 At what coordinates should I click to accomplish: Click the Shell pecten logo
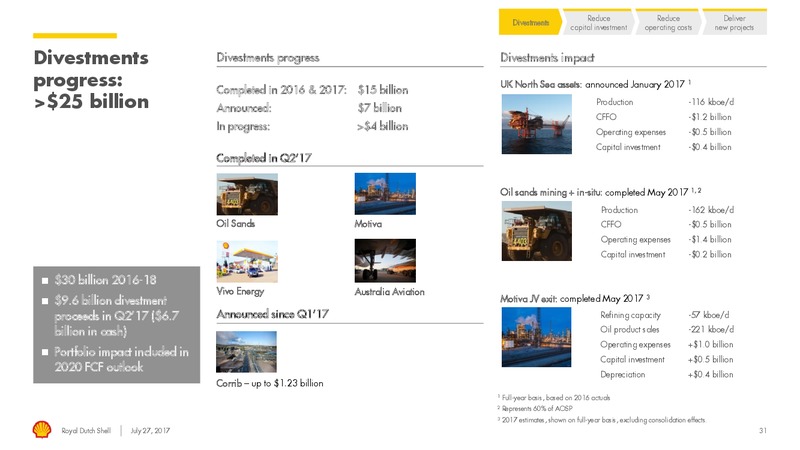pos(42,430)
